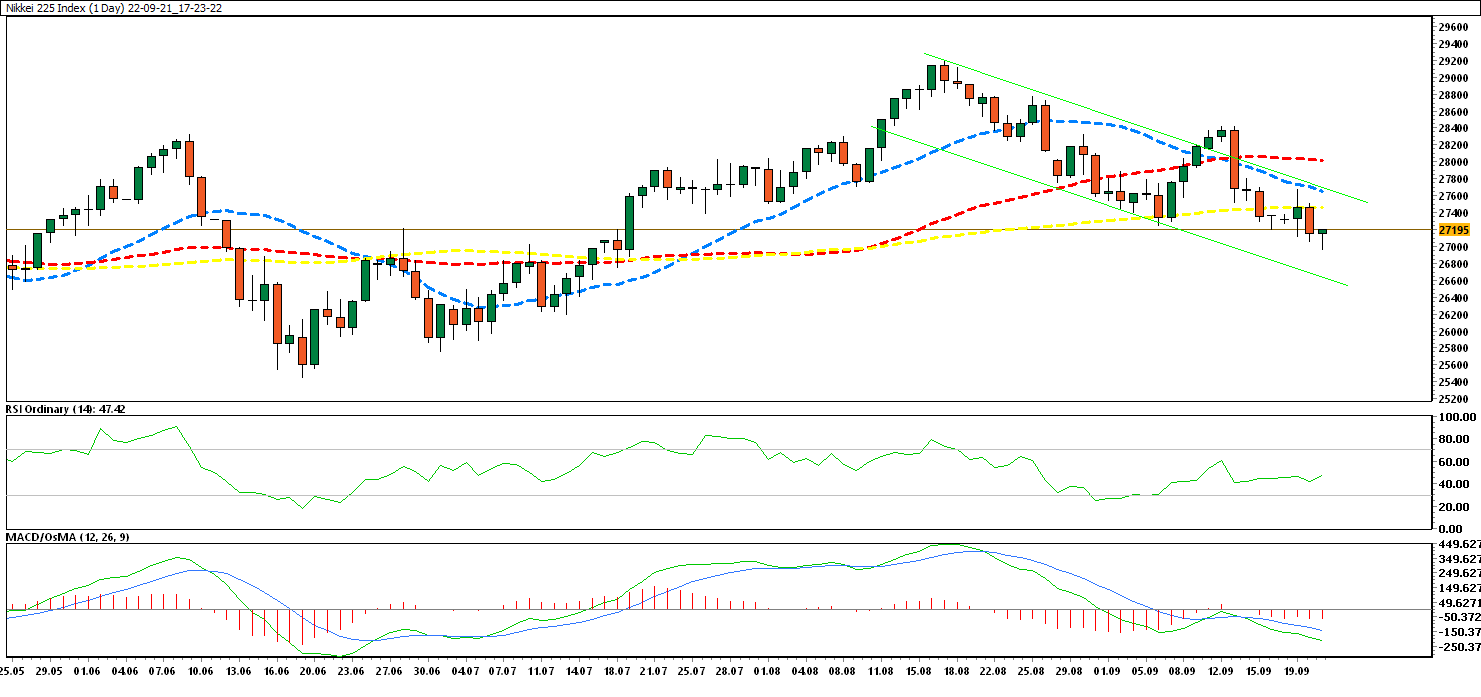Click the MACD 149.627 scale value
Image resolution: width=1481 pixels, height=697 pixels.
(1459, 589)
